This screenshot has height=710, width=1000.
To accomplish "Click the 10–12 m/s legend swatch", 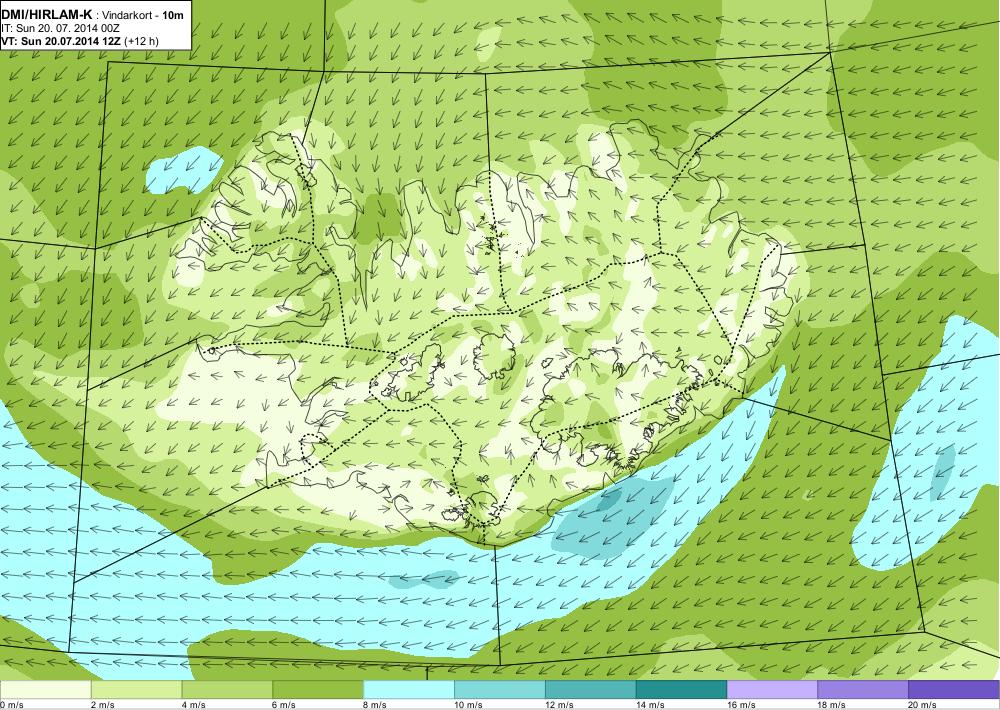I will pos(500,690).
